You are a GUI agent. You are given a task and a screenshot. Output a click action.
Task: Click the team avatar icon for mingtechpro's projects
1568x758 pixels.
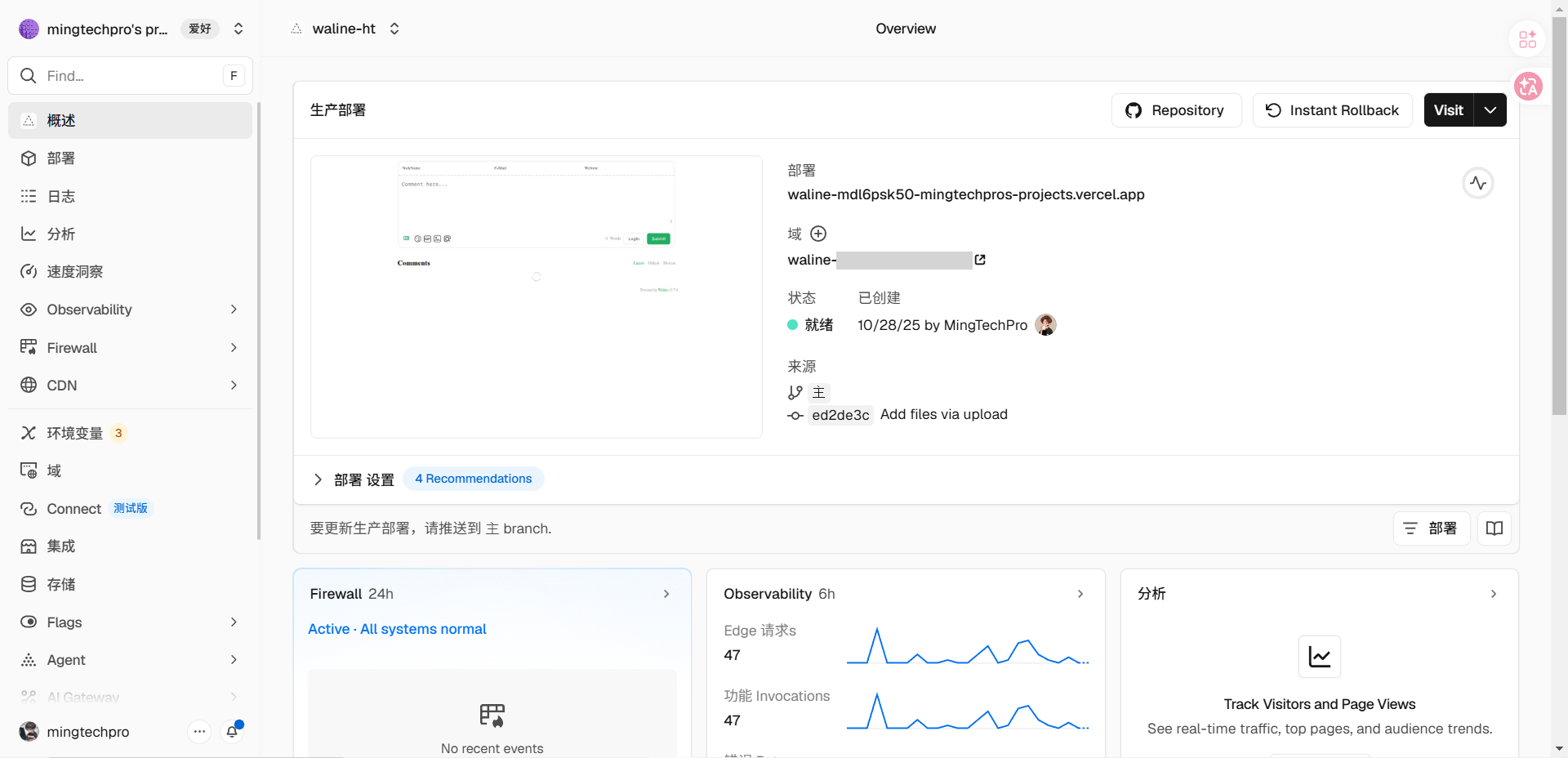(x=29, y=29)
